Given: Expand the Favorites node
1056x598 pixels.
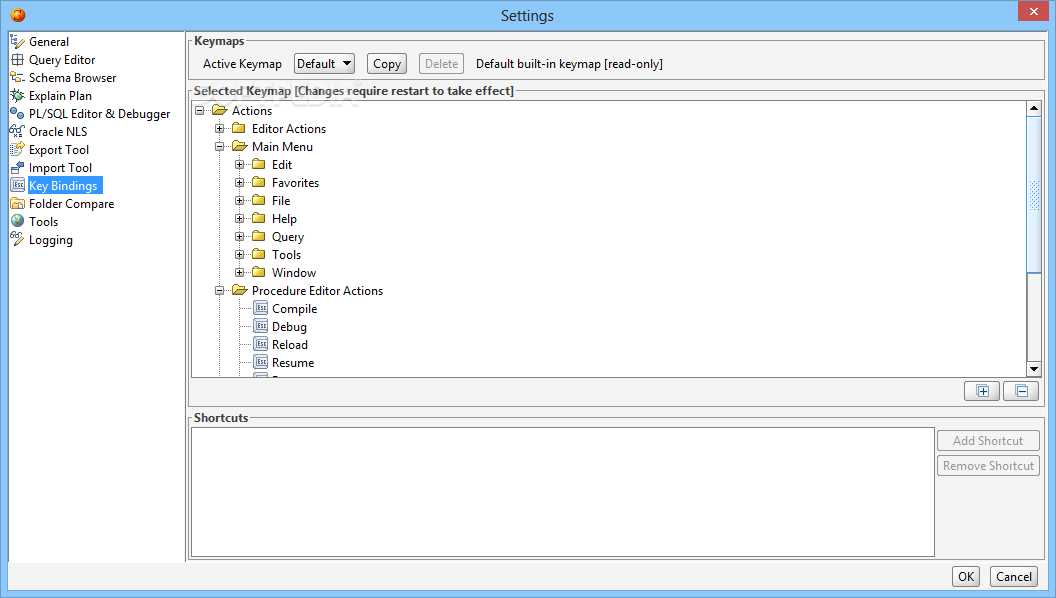Looking at the screenshot, I should click(x=239, y=182).
